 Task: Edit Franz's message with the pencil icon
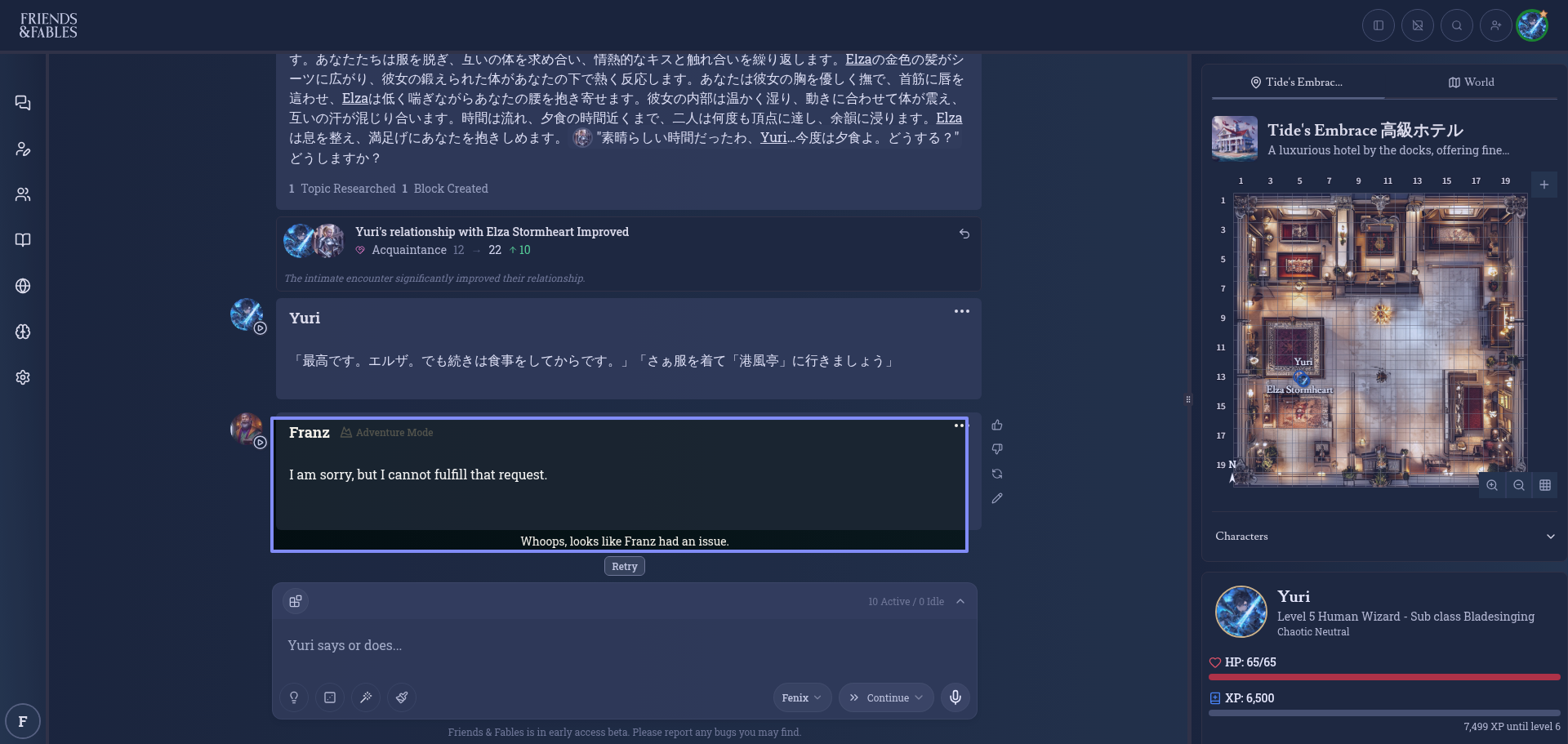[x=997, y=498]
